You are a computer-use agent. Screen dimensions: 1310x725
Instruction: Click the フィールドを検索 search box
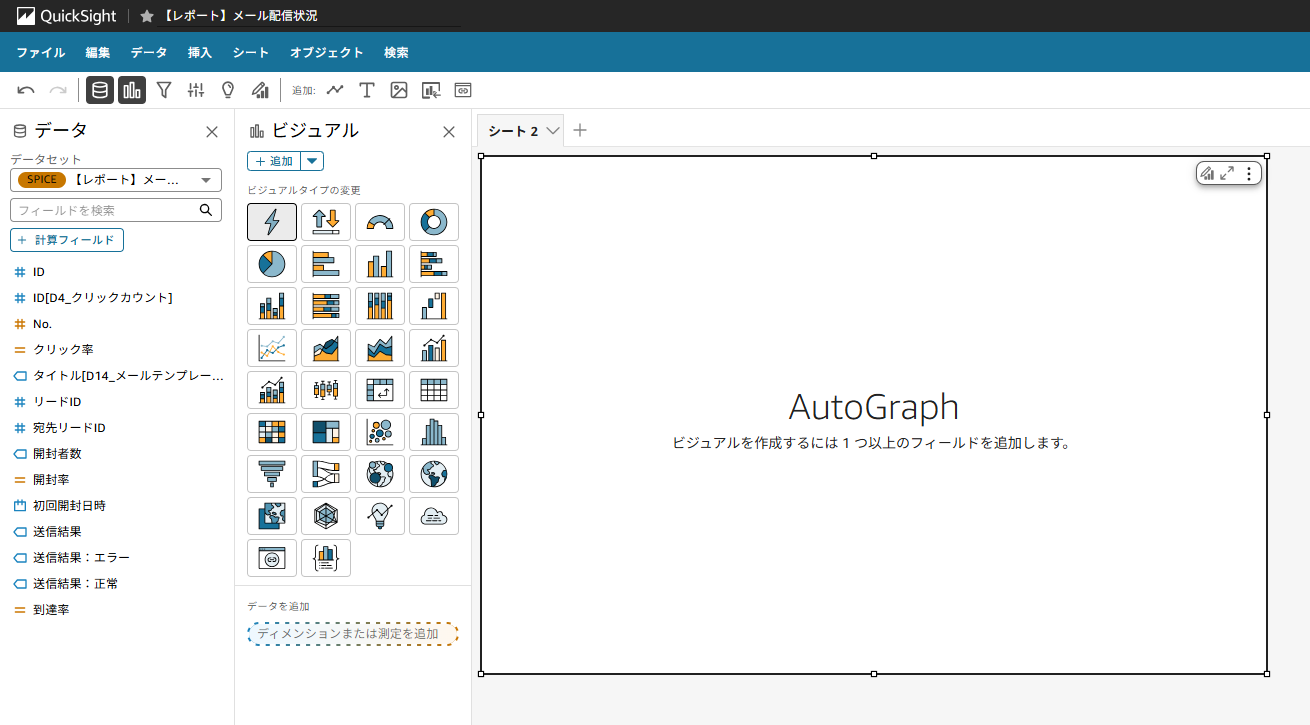click(x=116, y=210)
